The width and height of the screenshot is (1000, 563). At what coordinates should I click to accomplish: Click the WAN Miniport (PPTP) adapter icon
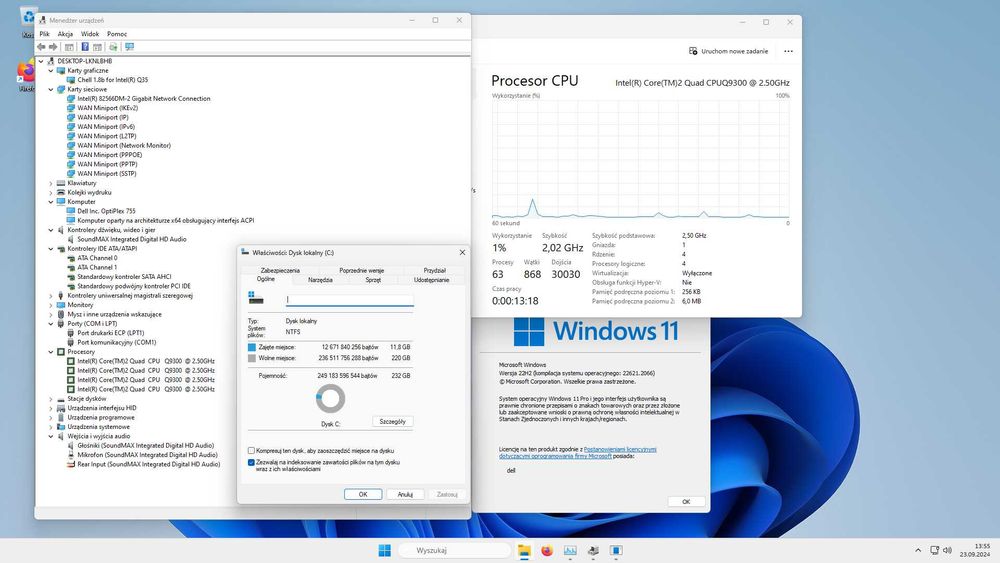click(x=71, y=165)
